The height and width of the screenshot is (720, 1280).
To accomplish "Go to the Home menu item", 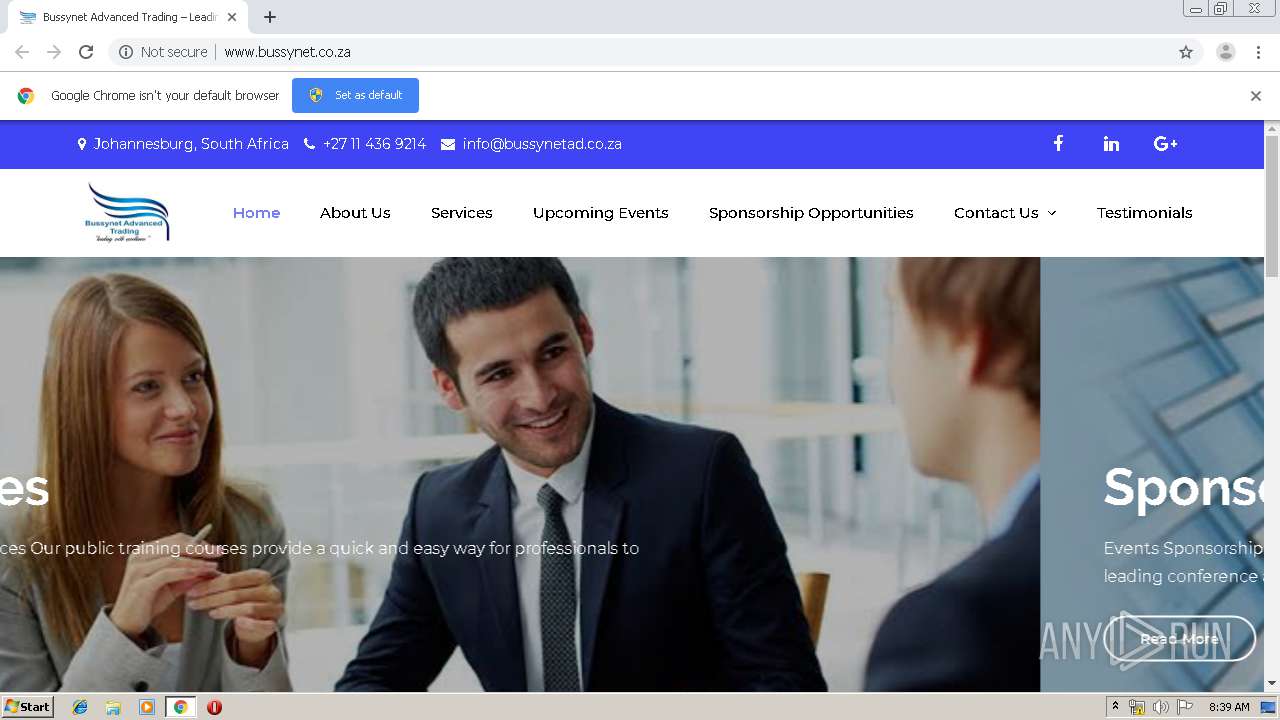I will pos(256,213).
